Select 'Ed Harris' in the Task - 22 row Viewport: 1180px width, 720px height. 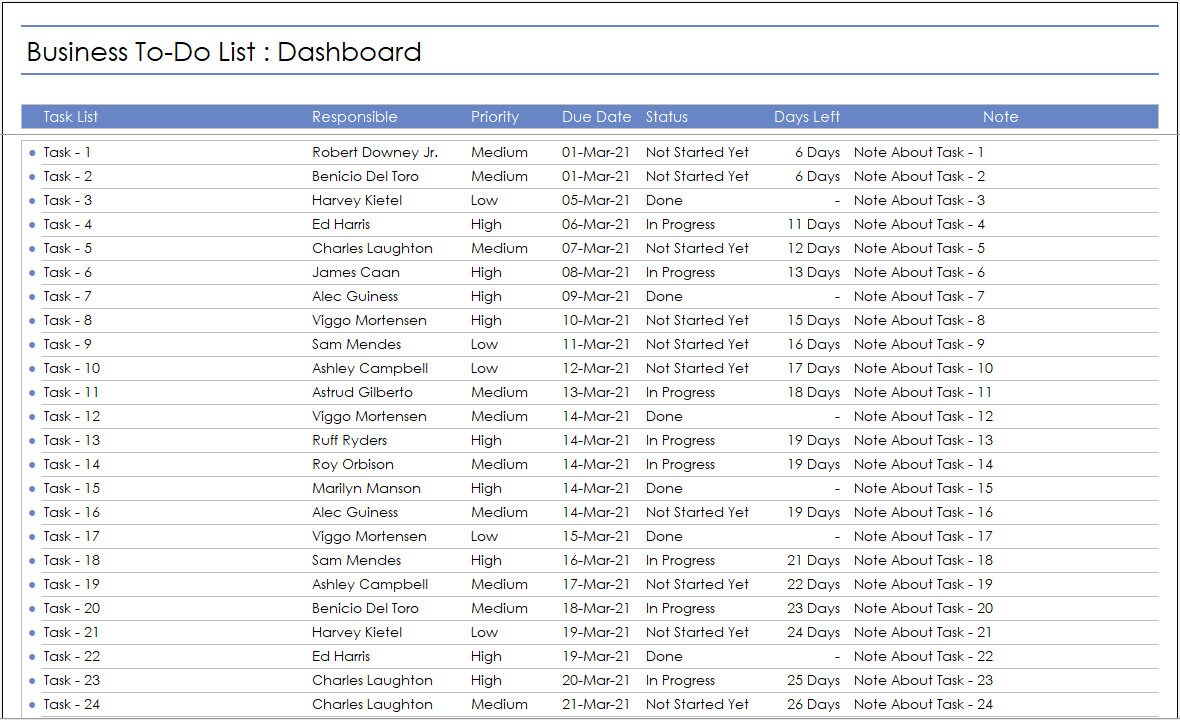(x=341, y=657)
